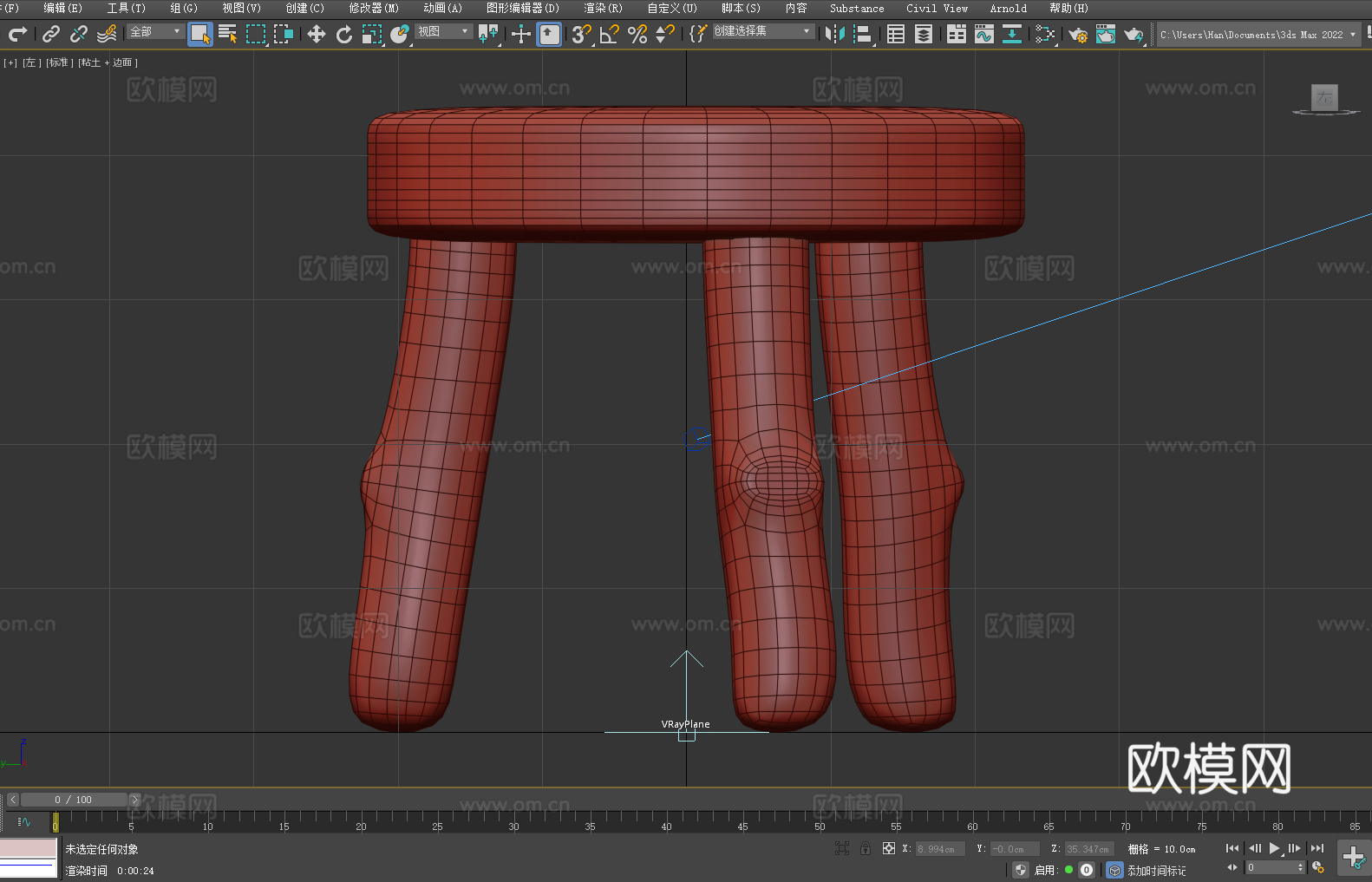This screenshot has width=1372, height=882.
Task: Click the X coordinate field
Action: coord(940,849)
